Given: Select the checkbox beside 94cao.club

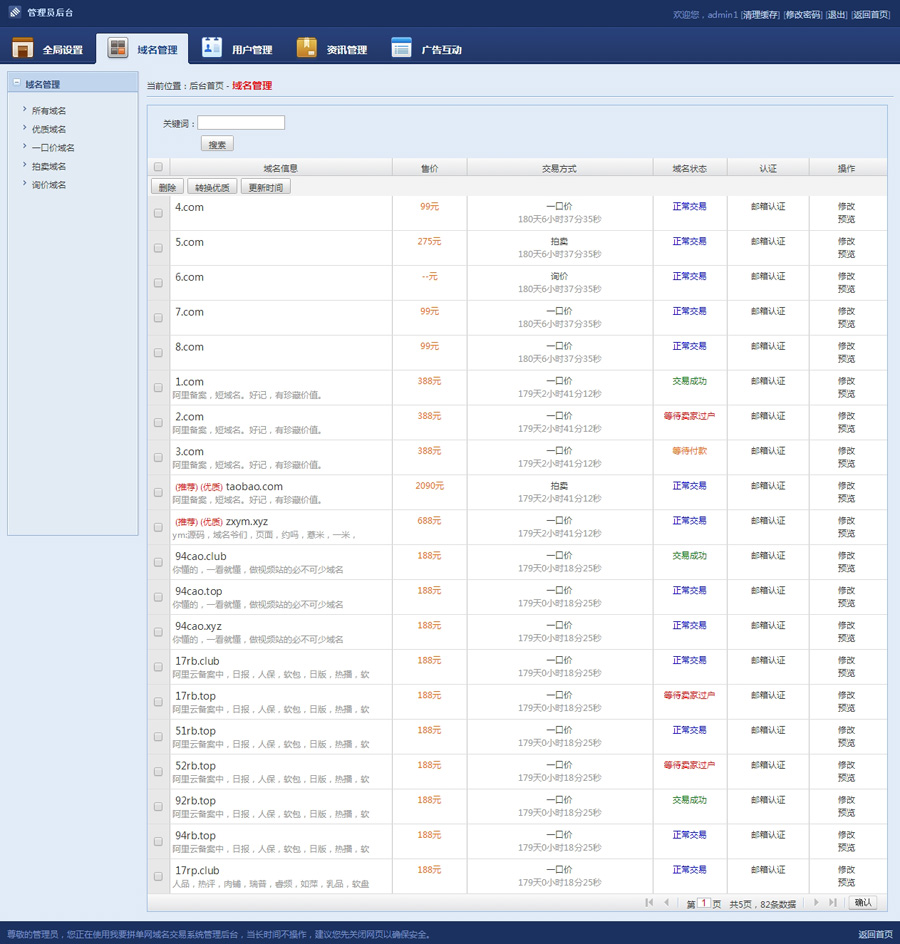Looking at the screenshot, I should tap(158, 562).
